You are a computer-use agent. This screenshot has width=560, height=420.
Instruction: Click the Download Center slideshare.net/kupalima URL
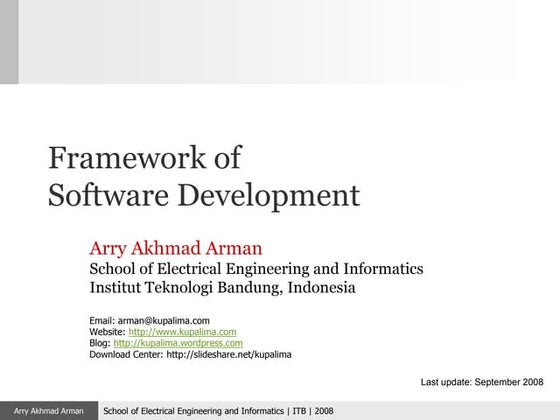pos(229,355)
